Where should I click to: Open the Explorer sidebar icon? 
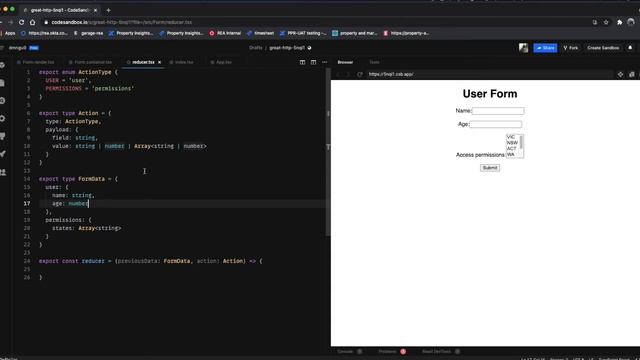pyautogui.click(x=3, y=65)
